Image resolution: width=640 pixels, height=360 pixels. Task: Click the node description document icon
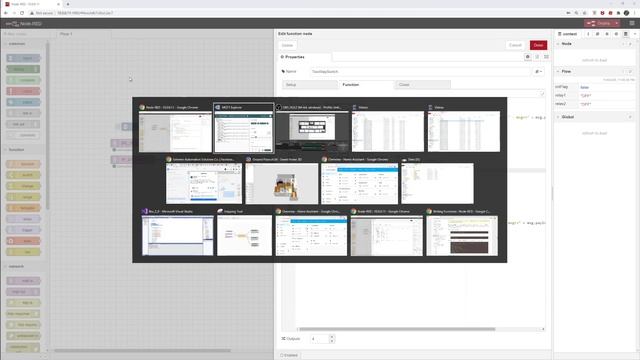point(537,57)
